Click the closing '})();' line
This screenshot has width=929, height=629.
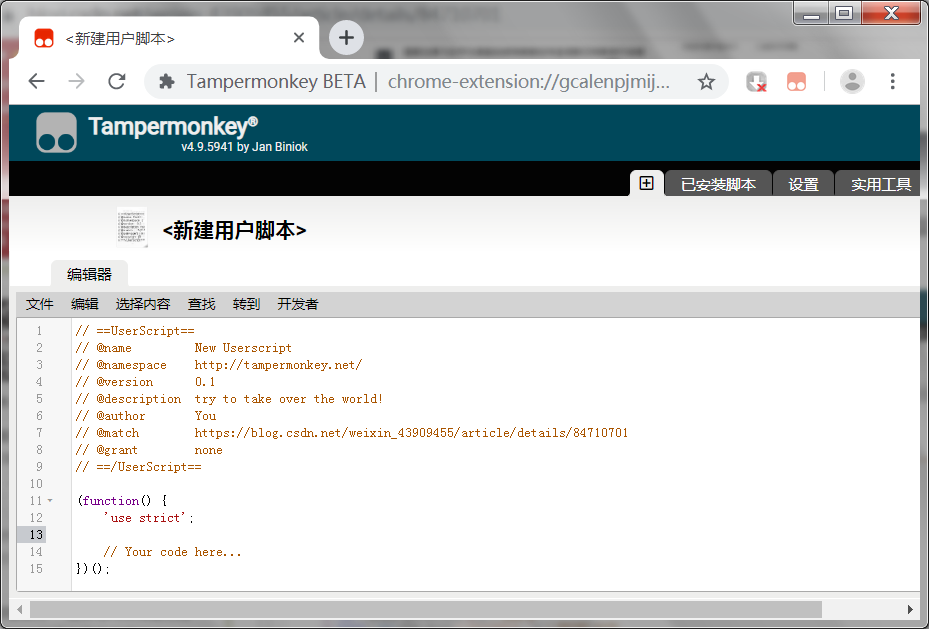tap(93, 569)
